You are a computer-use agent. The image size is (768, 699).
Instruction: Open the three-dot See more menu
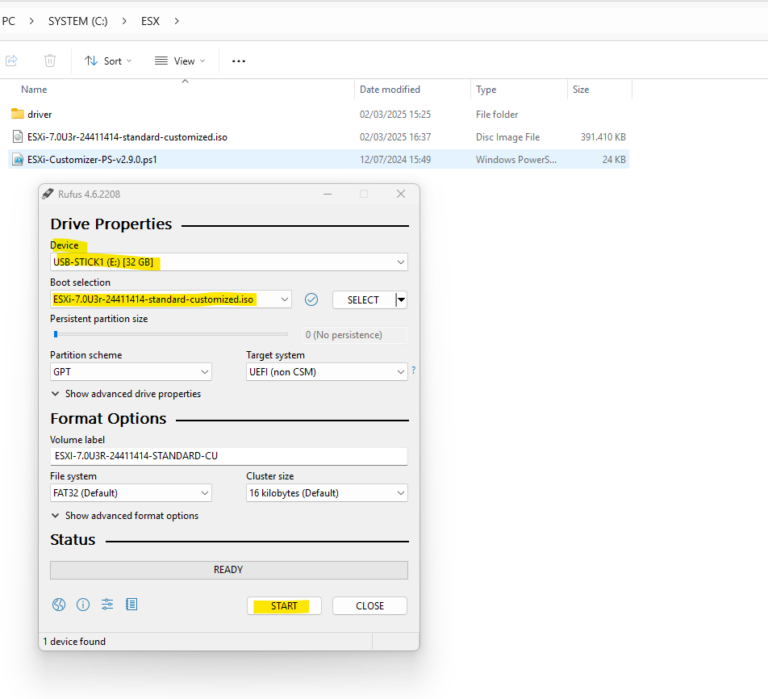coord(238,61)
